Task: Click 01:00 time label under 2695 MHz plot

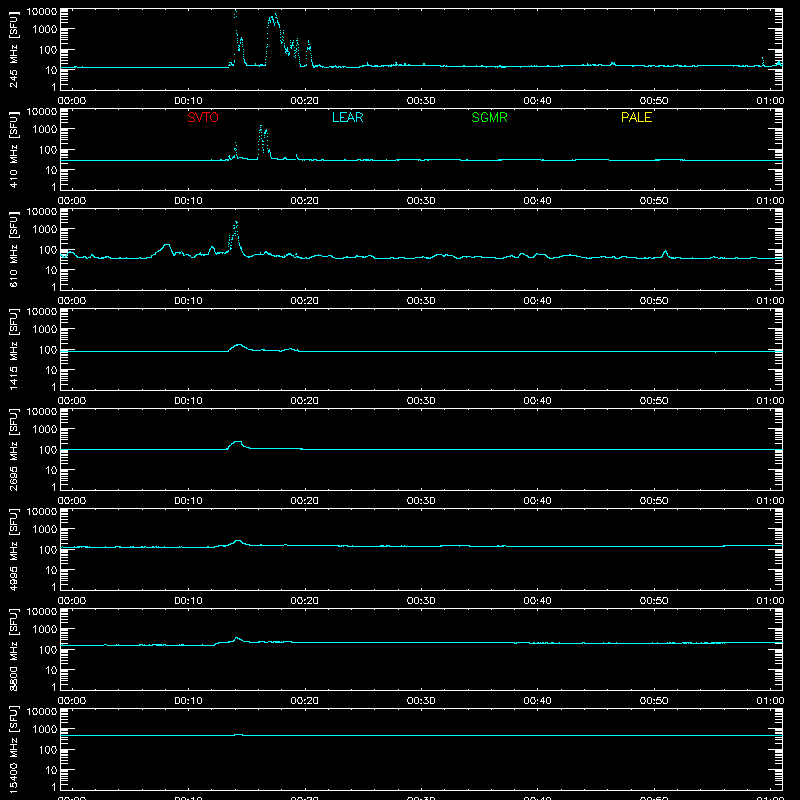Action: pyautogui.click(x=770, y=501)
